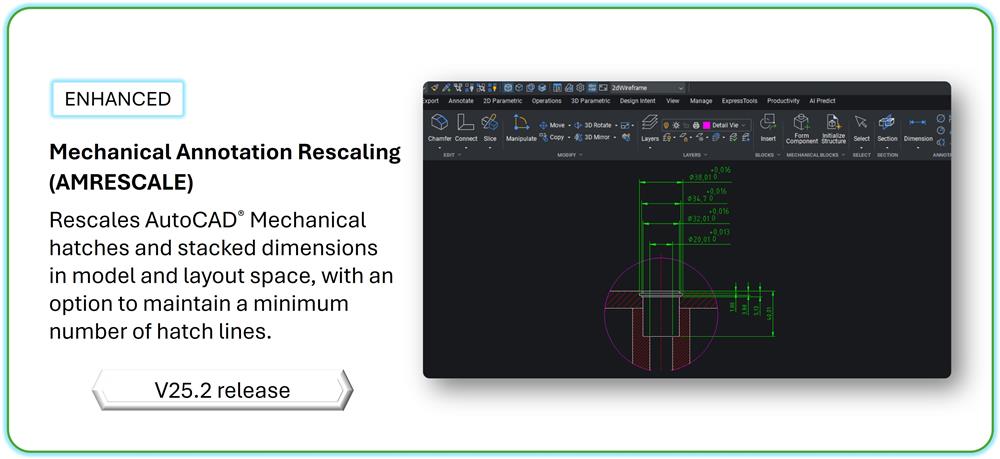Expand the arrow under Chamfer

[x=439, y=148]
